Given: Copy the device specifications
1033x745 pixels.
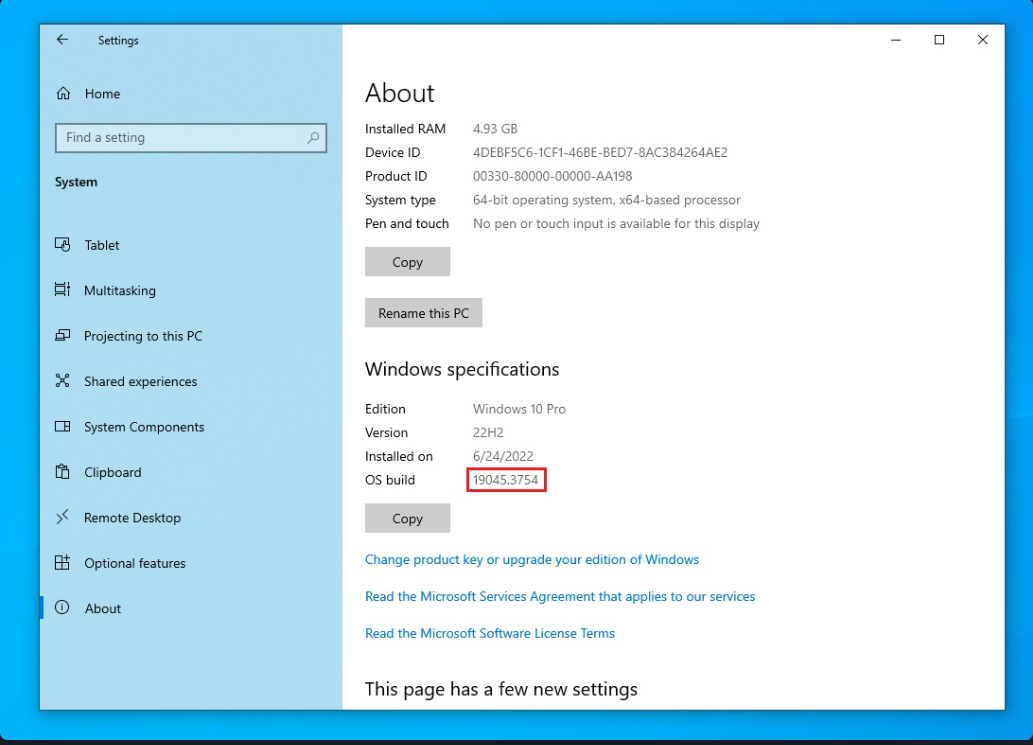Looking at the screenshot, I should coord(407,262).
